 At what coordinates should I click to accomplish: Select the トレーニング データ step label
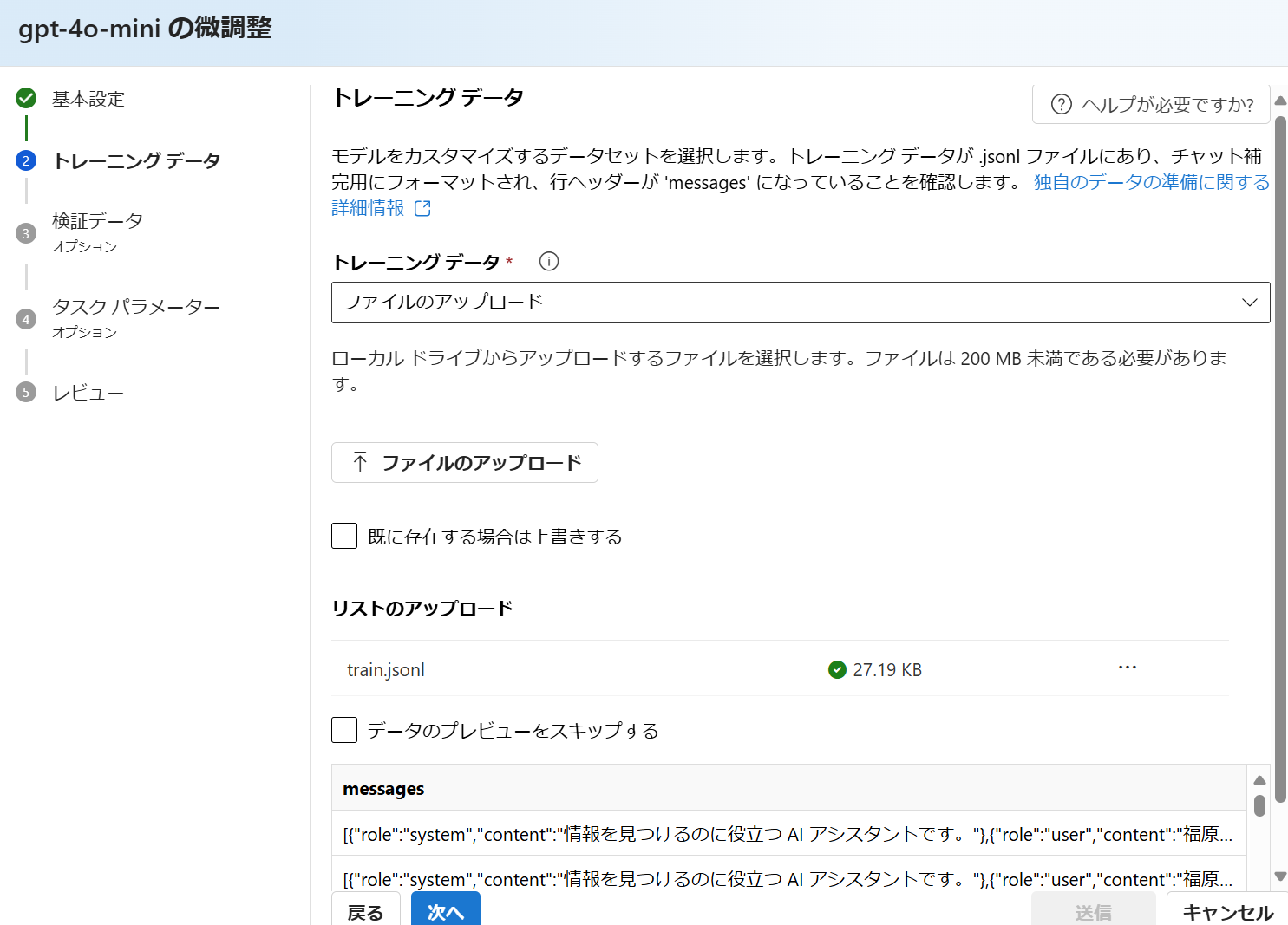(137, 161)
